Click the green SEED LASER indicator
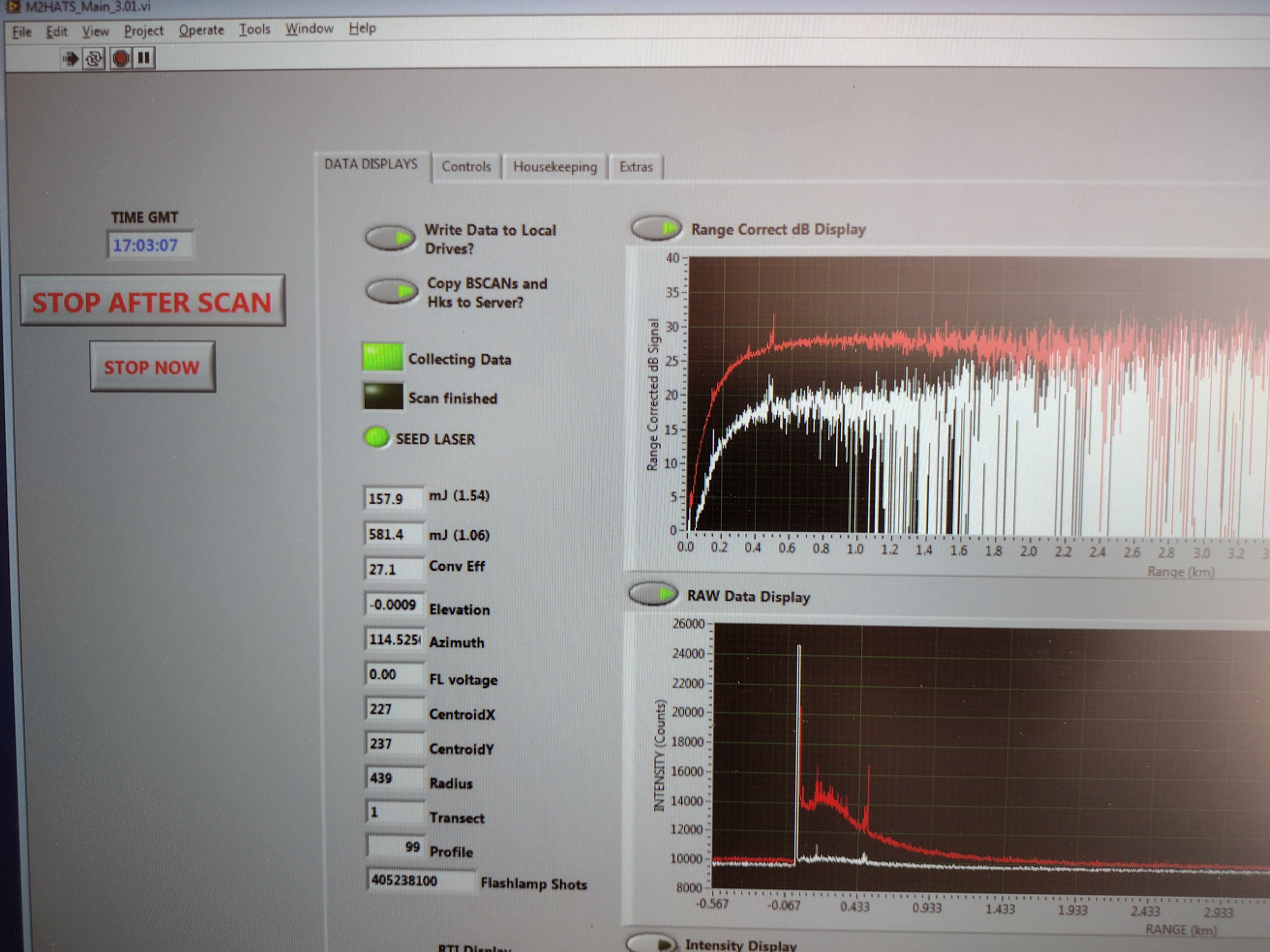This screenshot has width=1270, height=952. 377,437
